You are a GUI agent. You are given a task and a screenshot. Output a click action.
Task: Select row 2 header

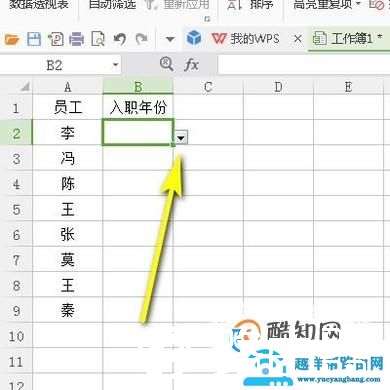pos(16,133)
